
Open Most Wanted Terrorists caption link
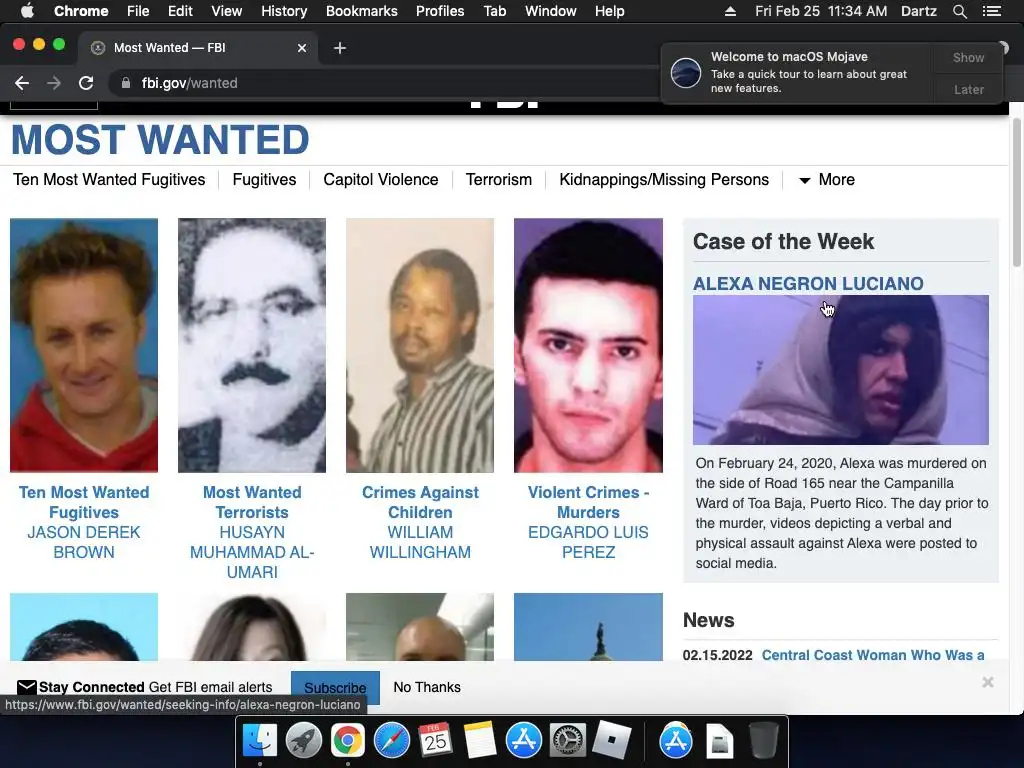pos(252,502)
